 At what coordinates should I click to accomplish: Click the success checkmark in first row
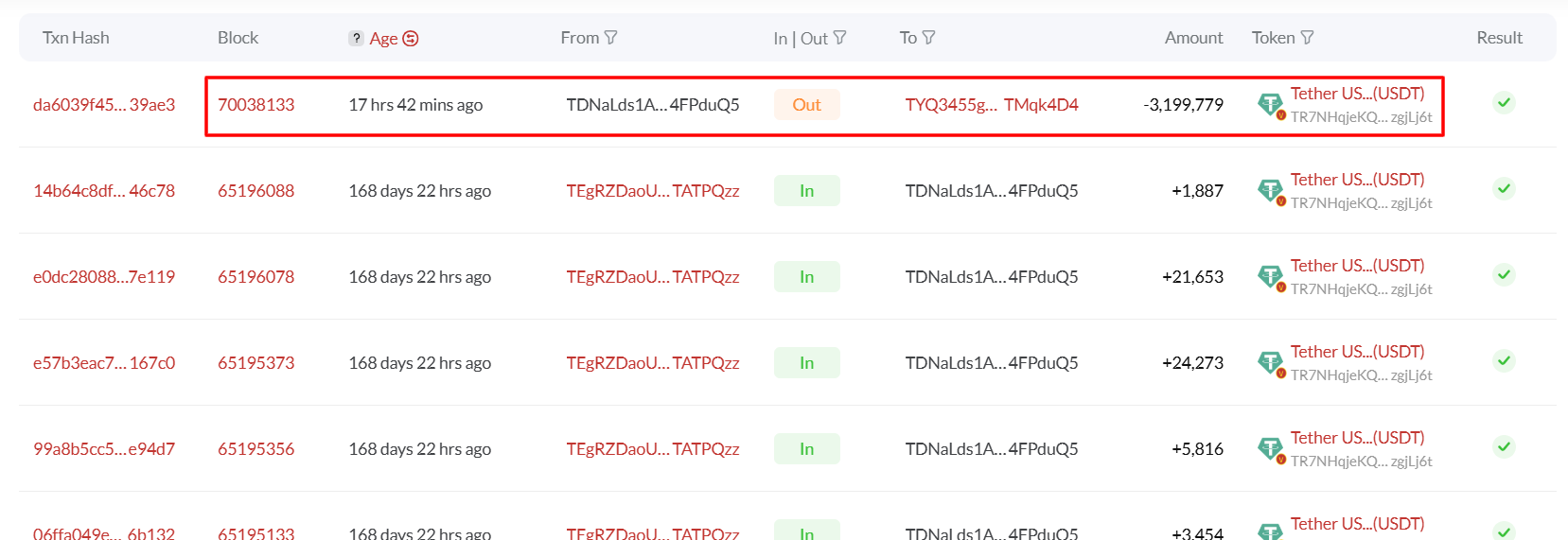coord(1504,103)
